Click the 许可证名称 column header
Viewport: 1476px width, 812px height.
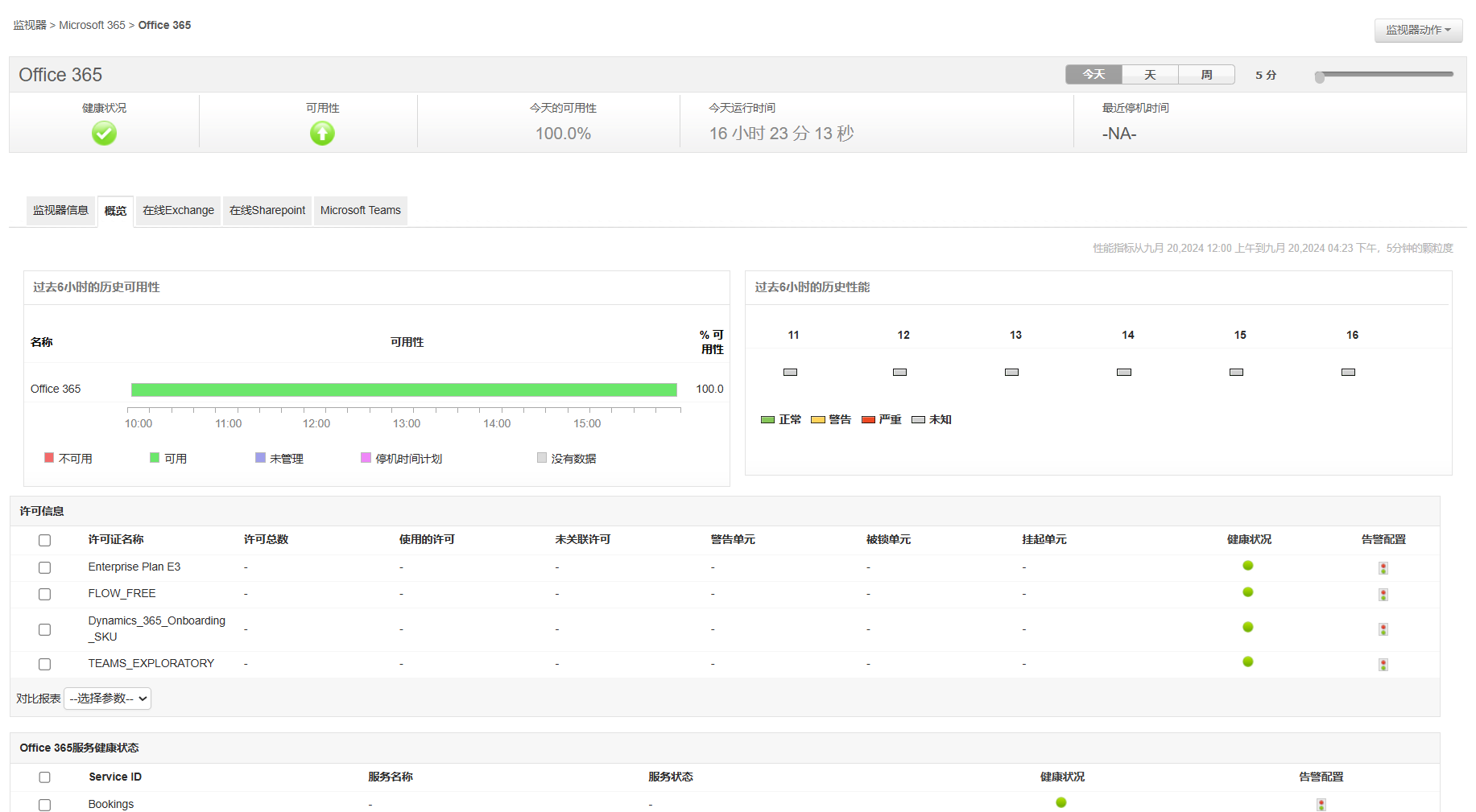116,539
